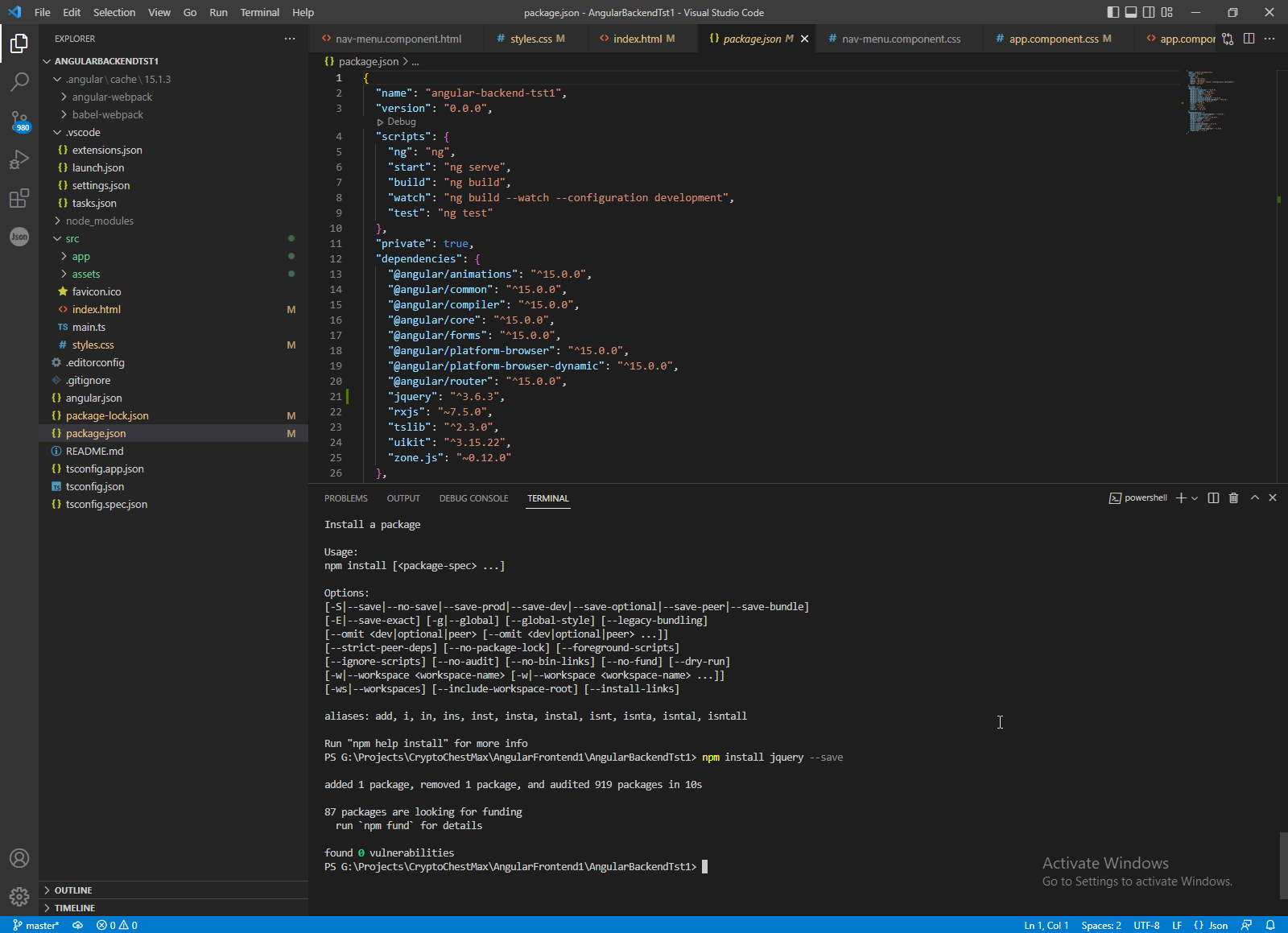Open the Search view in activity bar
The image size is (1288, 933).
point(19,81)
